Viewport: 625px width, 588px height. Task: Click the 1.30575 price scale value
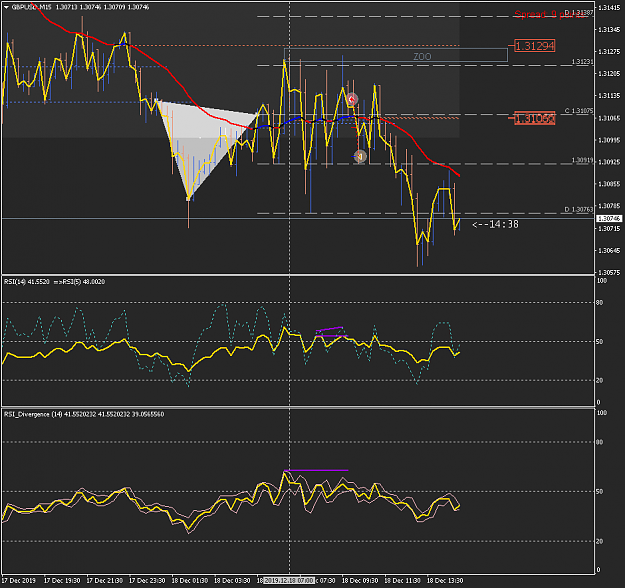pos(609,273)
